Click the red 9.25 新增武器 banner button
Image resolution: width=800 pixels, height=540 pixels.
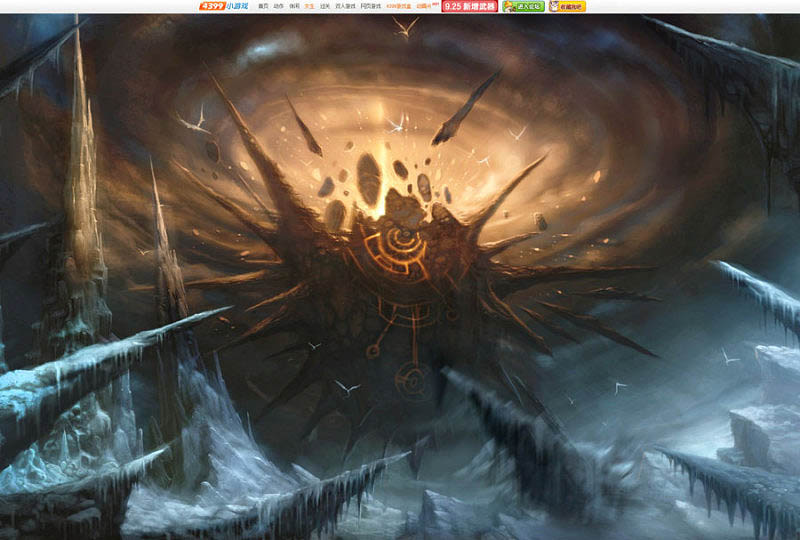470,6
